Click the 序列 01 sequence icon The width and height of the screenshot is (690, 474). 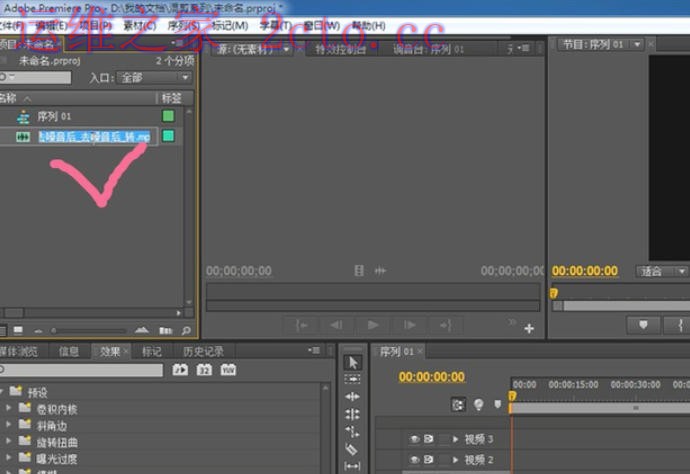[23, 117]
